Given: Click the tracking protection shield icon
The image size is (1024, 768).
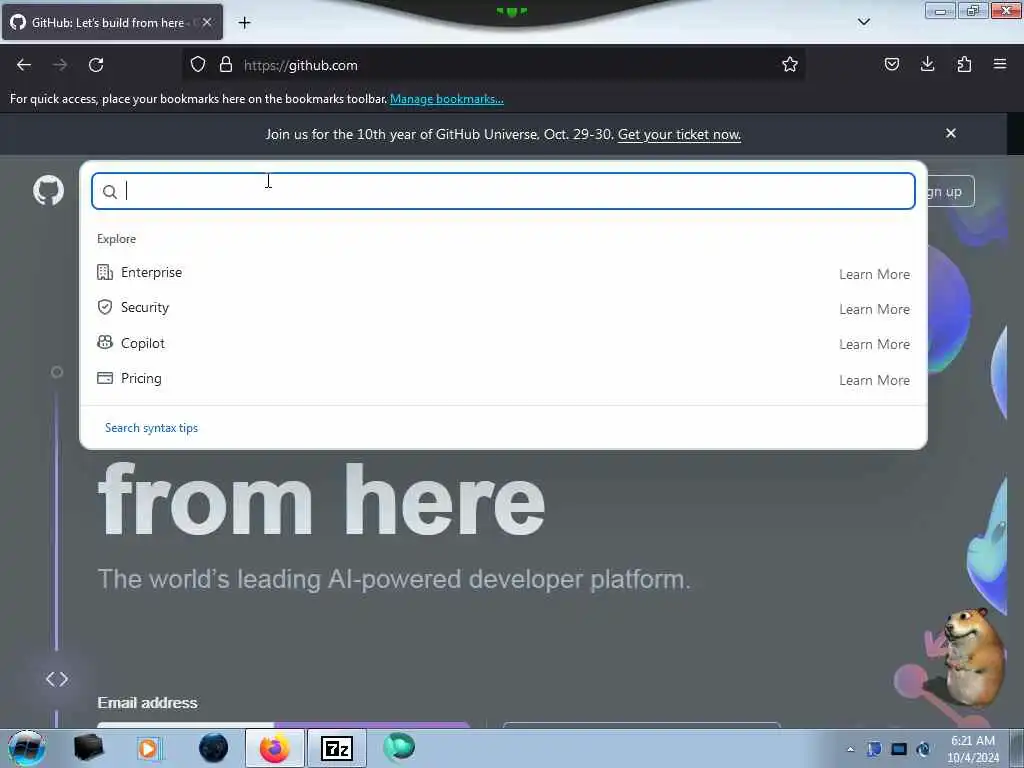Looking at the screenshot, I should tap(198, 65).
